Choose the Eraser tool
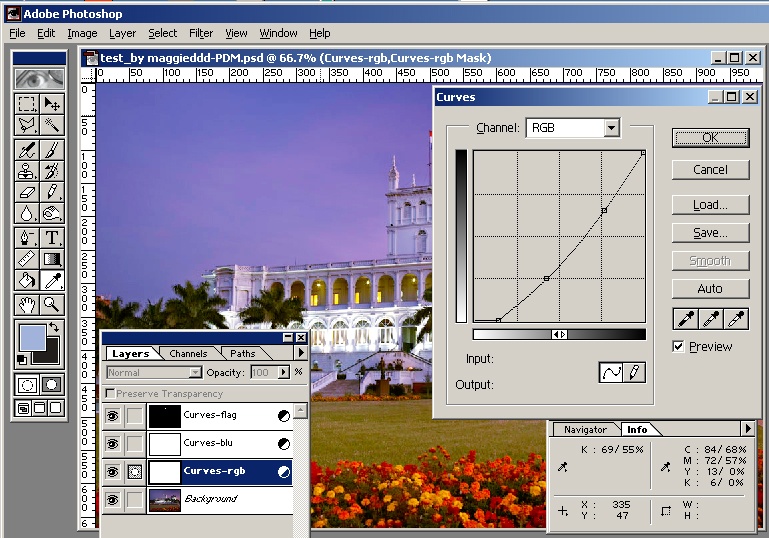This screenshot has height=538, width=769. click(27, 192)
